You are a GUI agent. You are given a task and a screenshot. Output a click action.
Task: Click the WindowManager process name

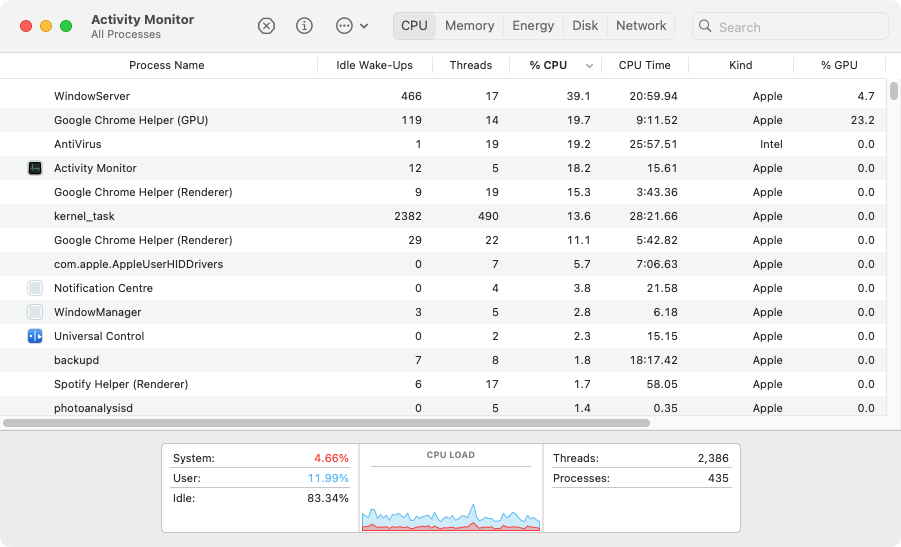pos(98,312)
